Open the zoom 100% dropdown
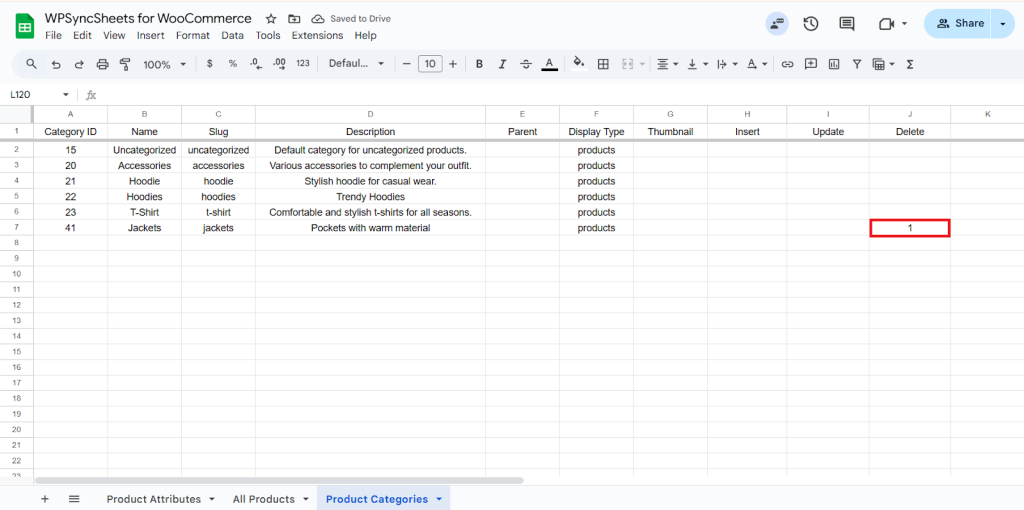The image size is (1024, 510). 165,64
